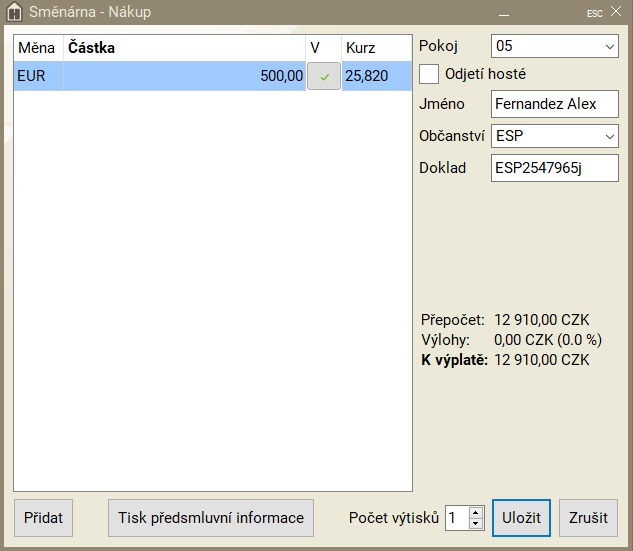Click the Měna column header

point(37,47)
